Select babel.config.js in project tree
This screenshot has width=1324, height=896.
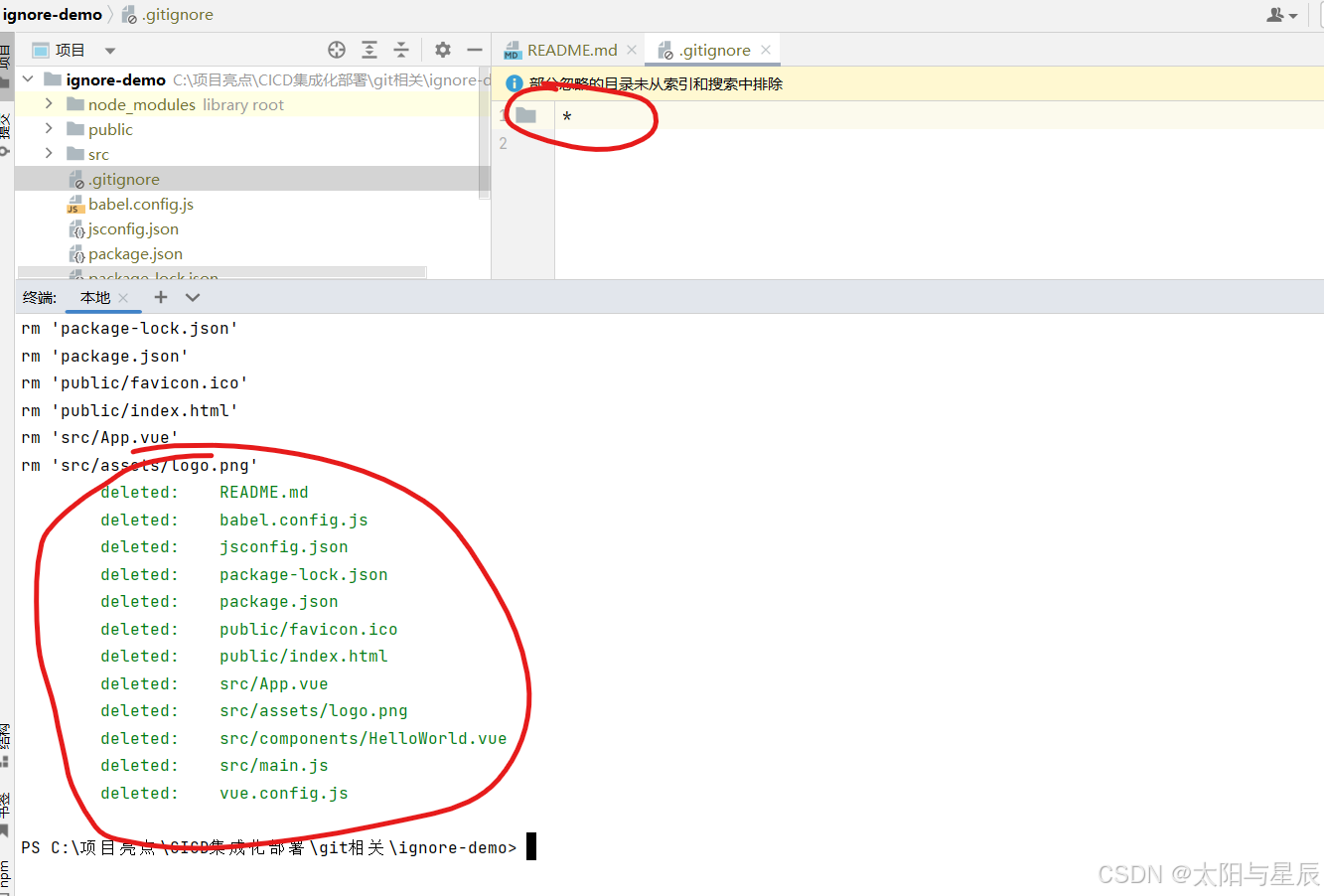(x=140, y=204)
